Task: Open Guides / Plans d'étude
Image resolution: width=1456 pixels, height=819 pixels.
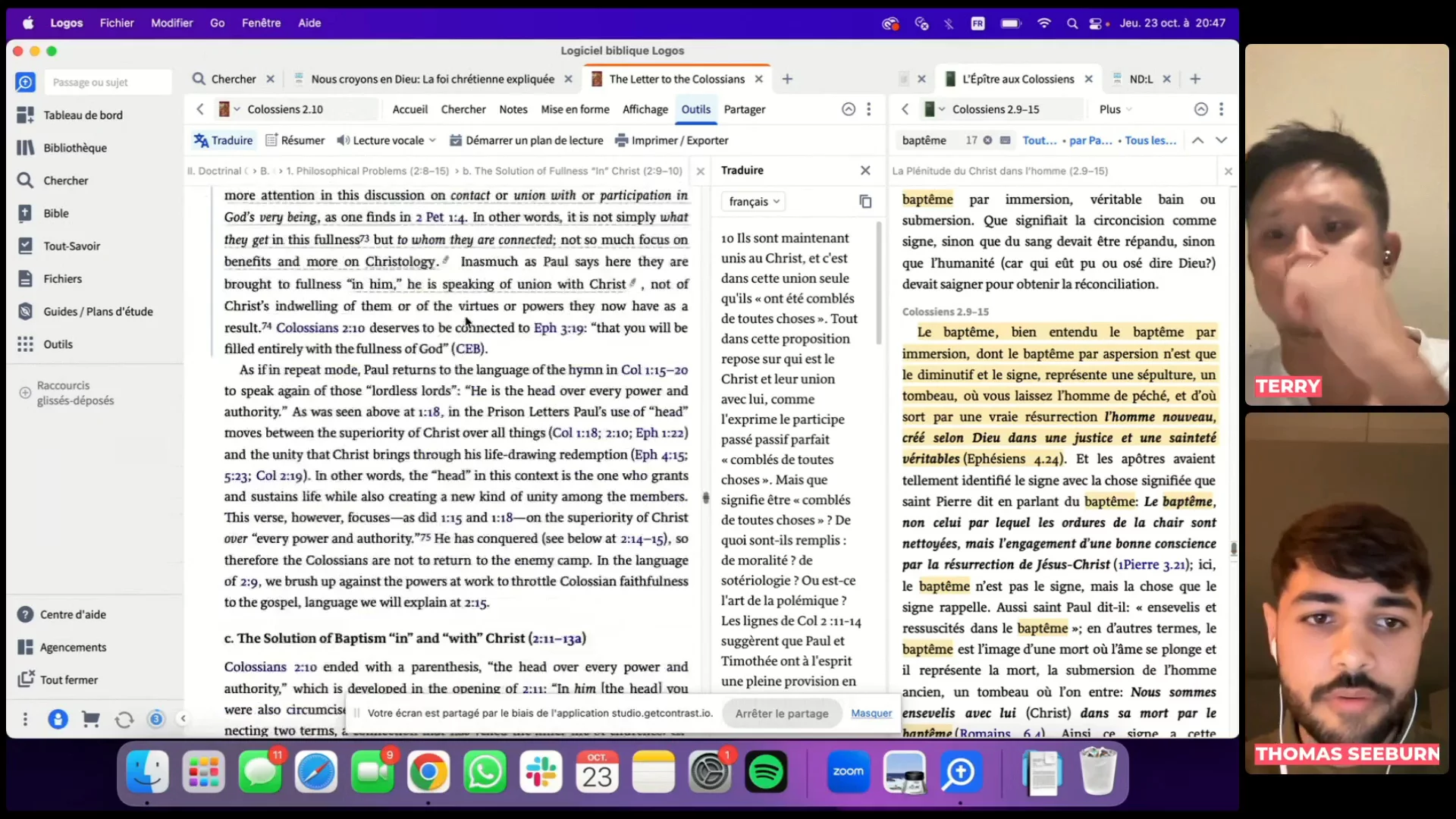Action: coord(98,312)
